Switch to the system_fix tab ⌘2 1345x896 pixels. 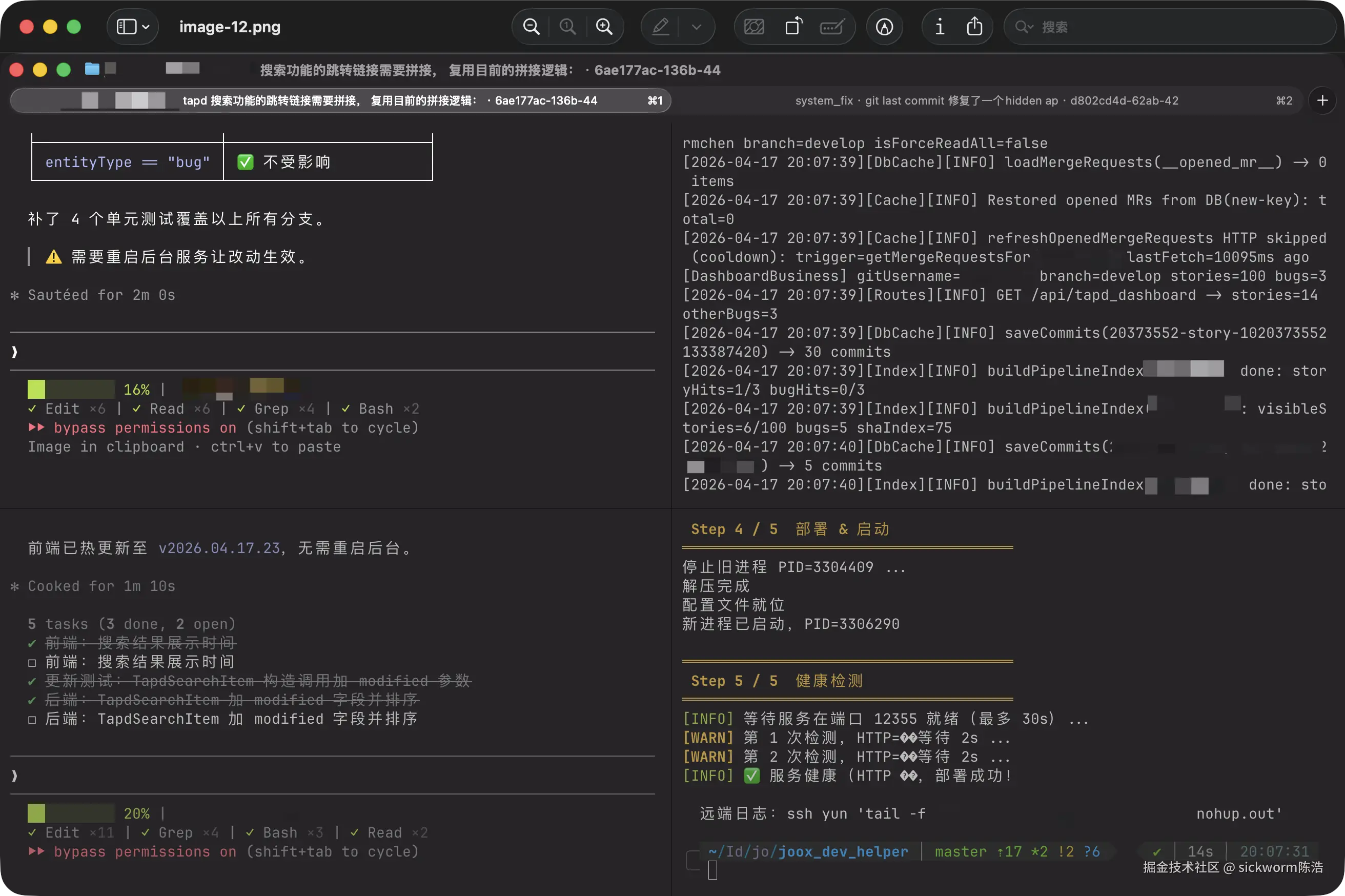point(987,100)
